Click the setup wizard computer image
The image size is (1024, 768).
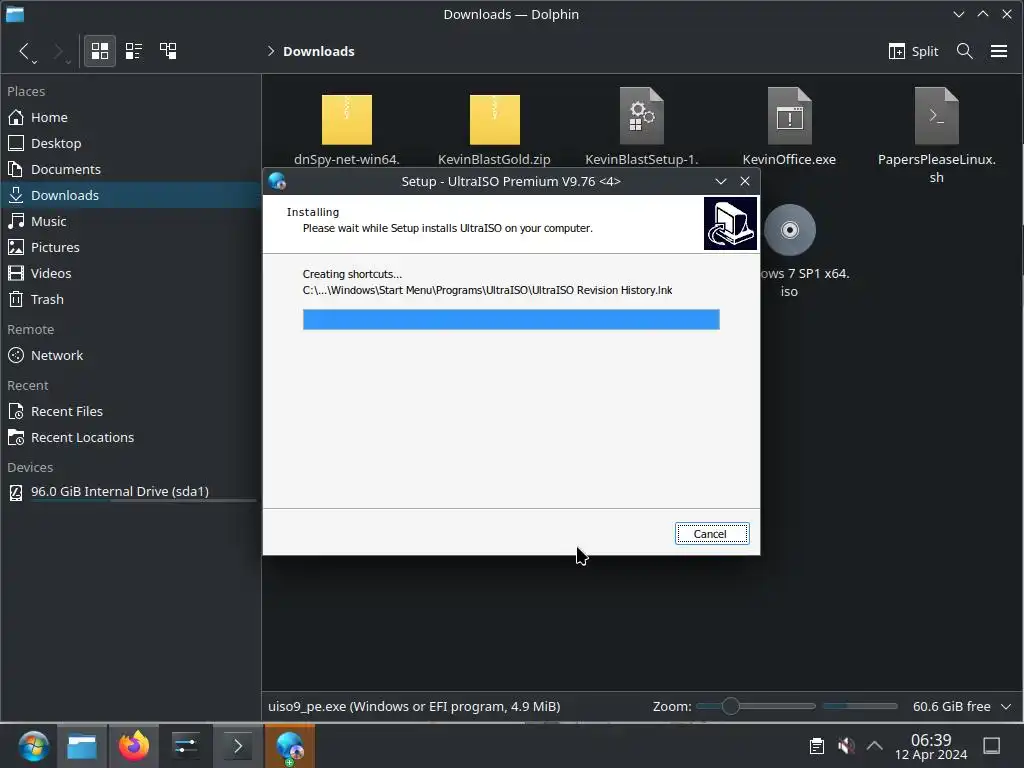730,223
